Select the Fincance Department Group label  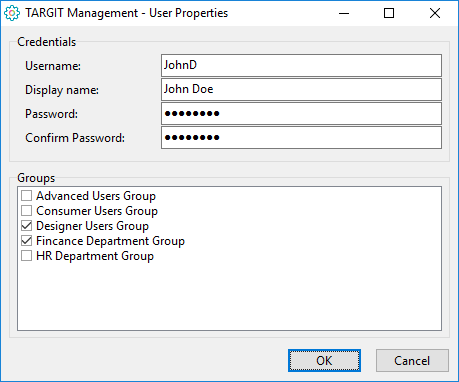(110, 241)
